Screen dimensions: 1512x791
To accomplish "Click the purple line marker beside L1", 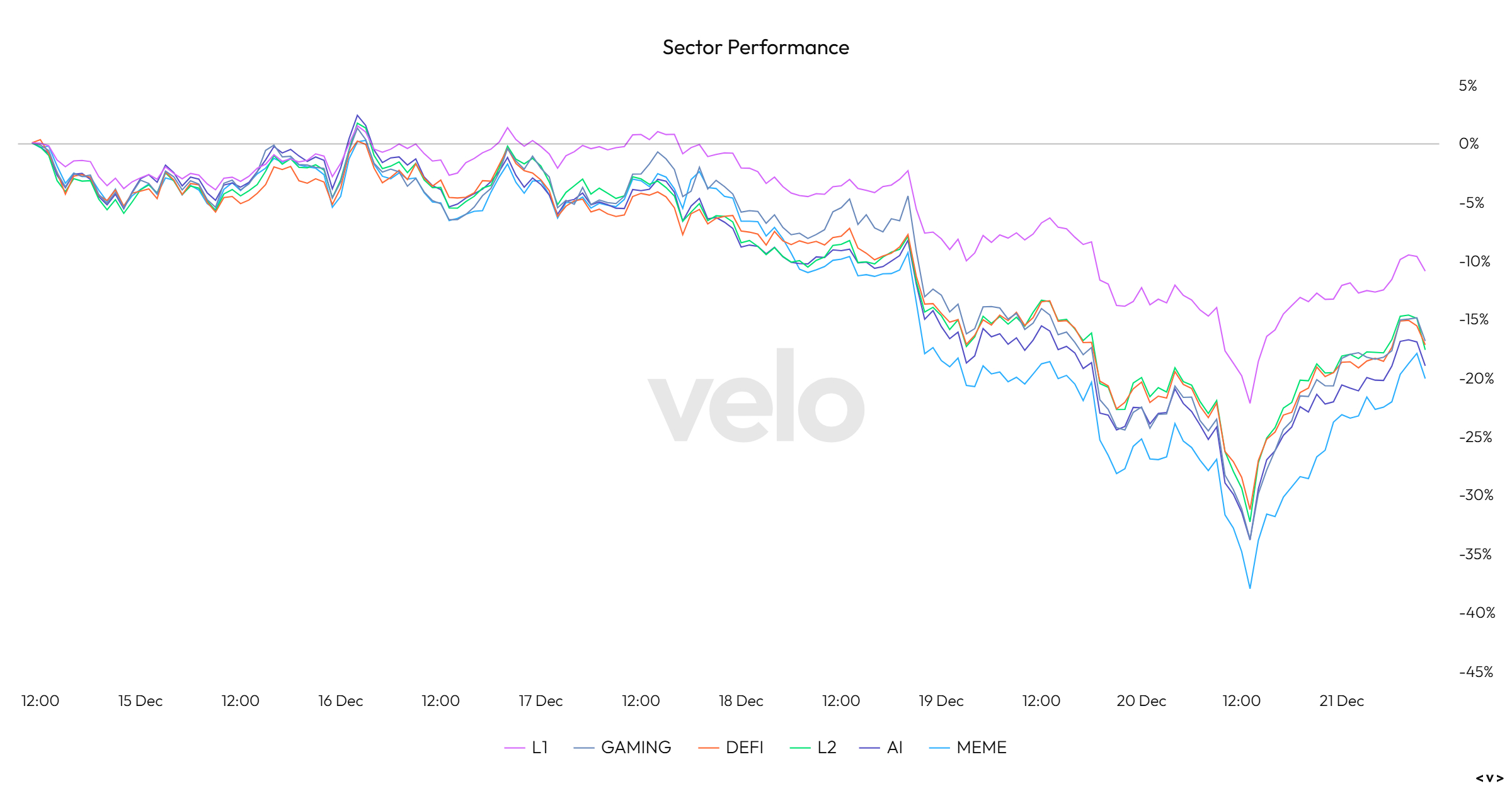I will 514,748.
